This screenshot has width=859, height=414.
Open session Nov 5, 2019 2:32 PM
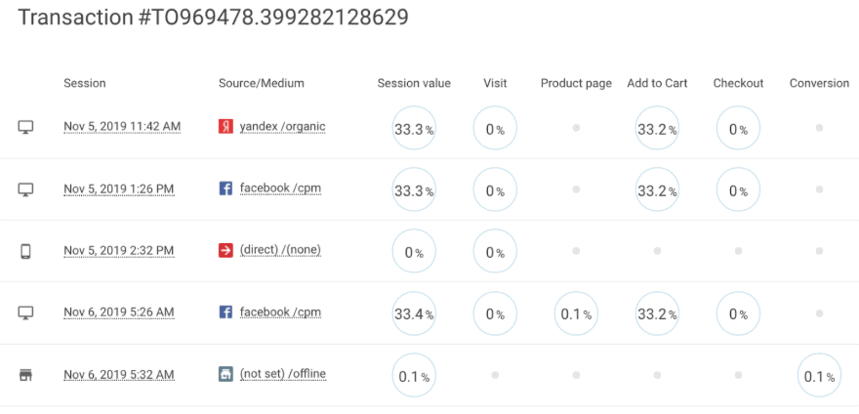[x=120, y=250]
